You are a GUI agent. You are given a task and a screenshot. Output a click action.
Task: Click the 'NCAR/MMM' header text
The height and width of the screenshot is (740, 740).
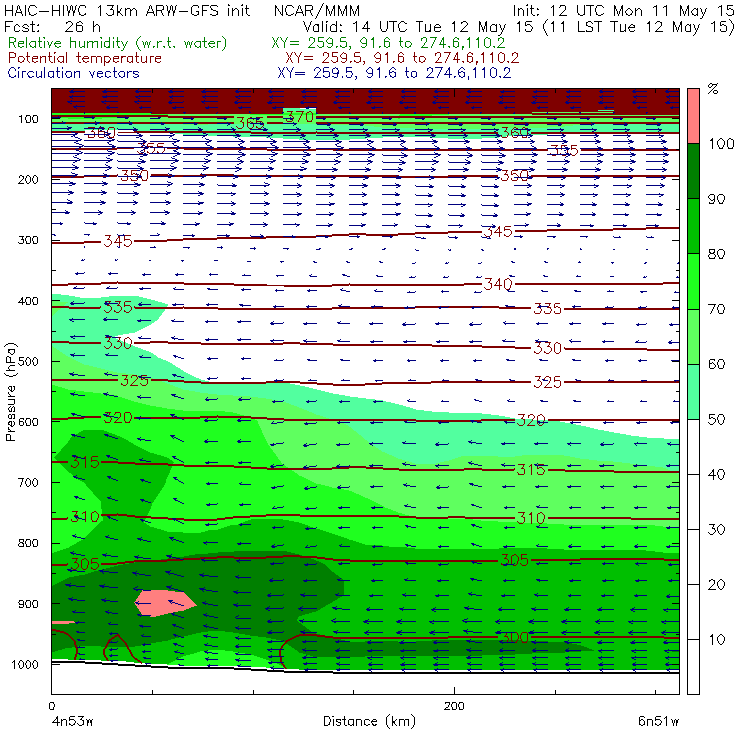click(317, 11)
